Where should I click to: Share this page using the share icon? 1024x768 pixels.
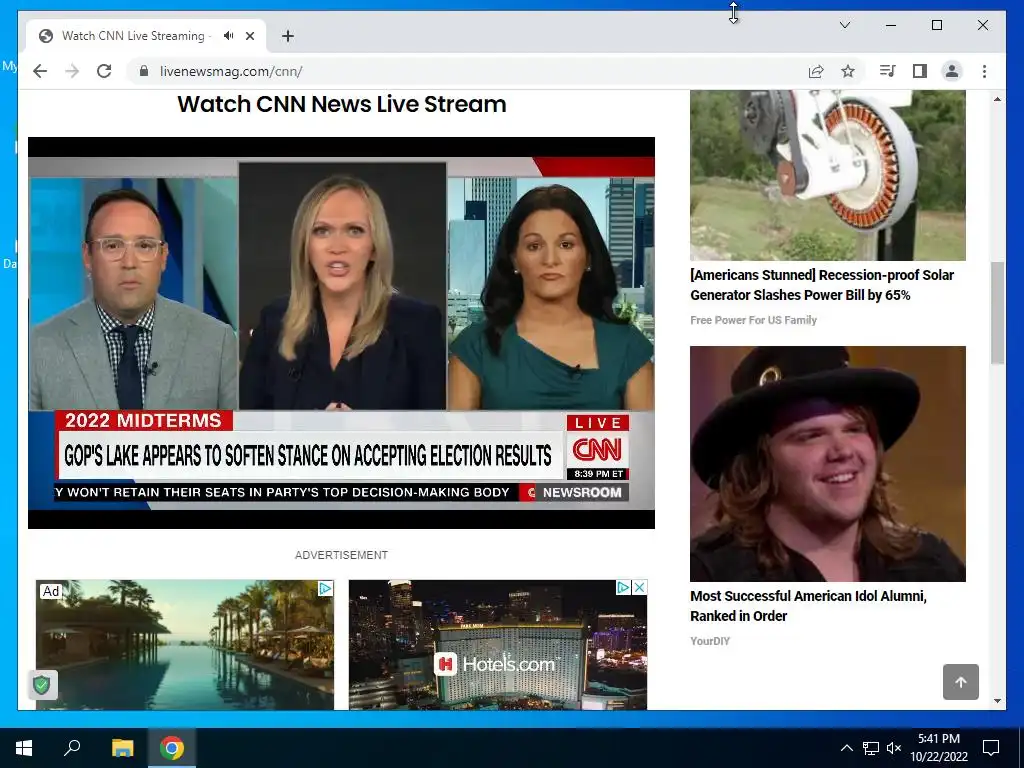tap(816, 71)
